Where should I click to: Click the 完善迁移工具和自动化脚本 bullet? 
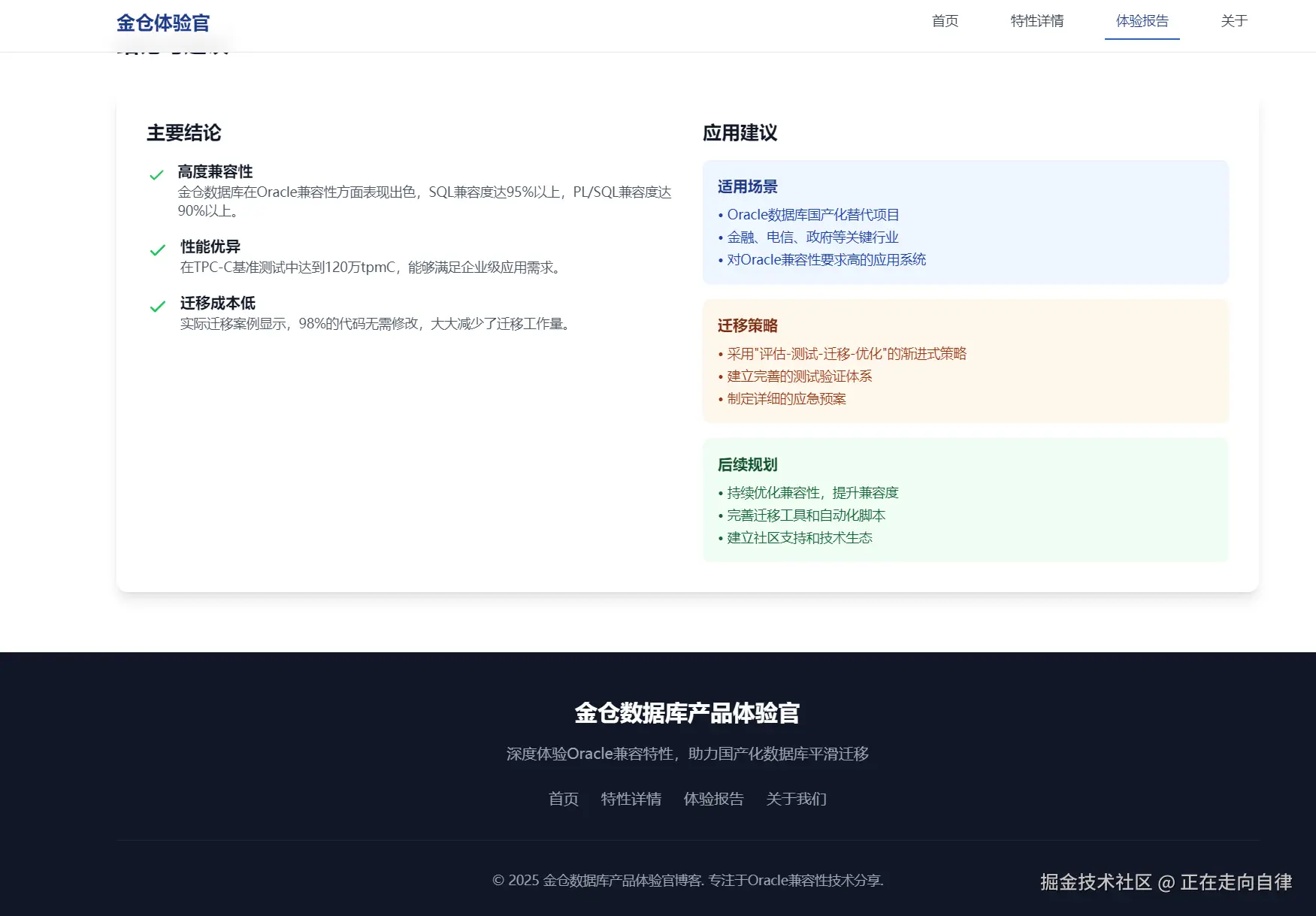802,515
